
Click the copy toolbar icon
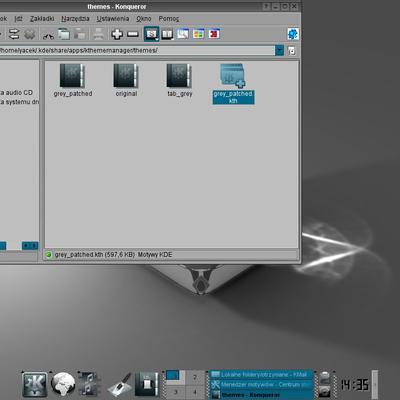(x=64, y=34)
